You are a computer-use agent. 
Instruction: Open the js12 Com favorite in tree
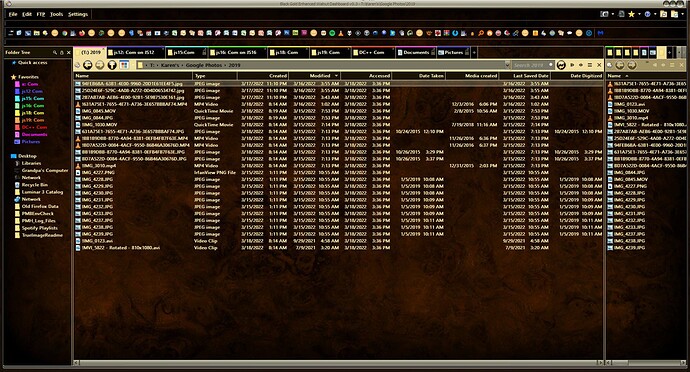(x=32, y=91)
